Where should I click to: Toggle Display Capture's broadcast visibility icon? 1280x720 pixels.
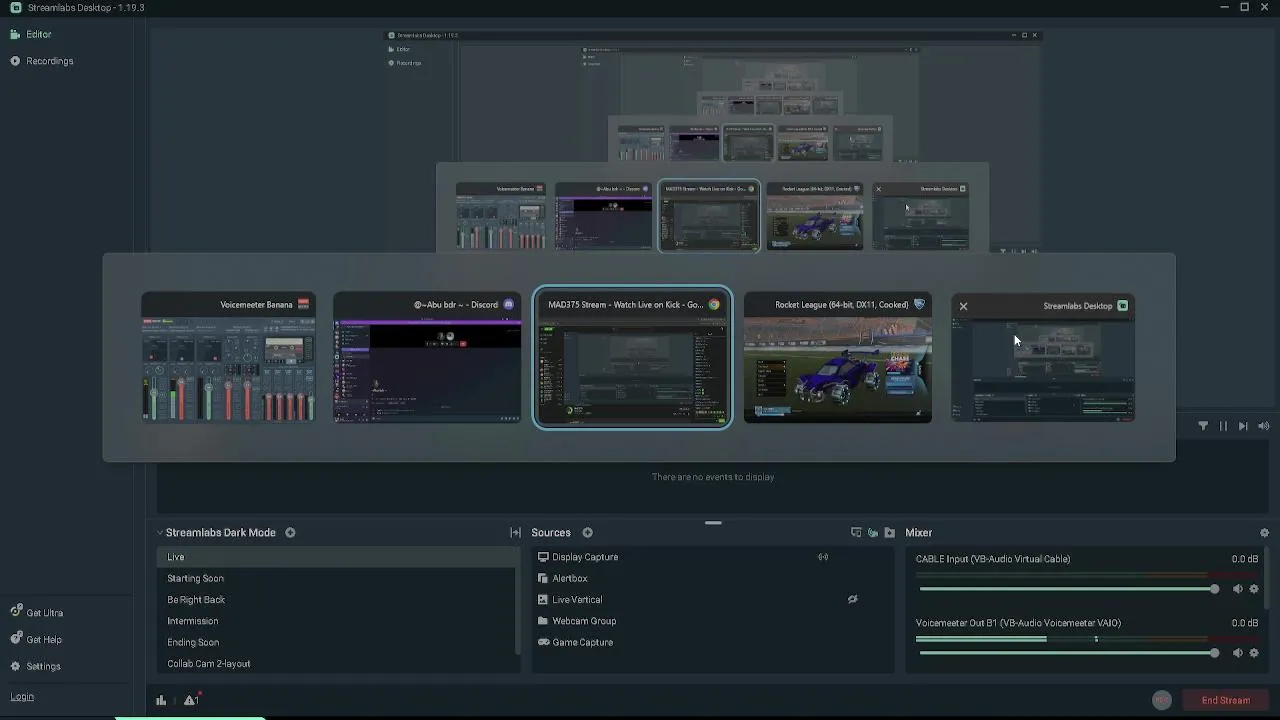(x=823, y=557)
